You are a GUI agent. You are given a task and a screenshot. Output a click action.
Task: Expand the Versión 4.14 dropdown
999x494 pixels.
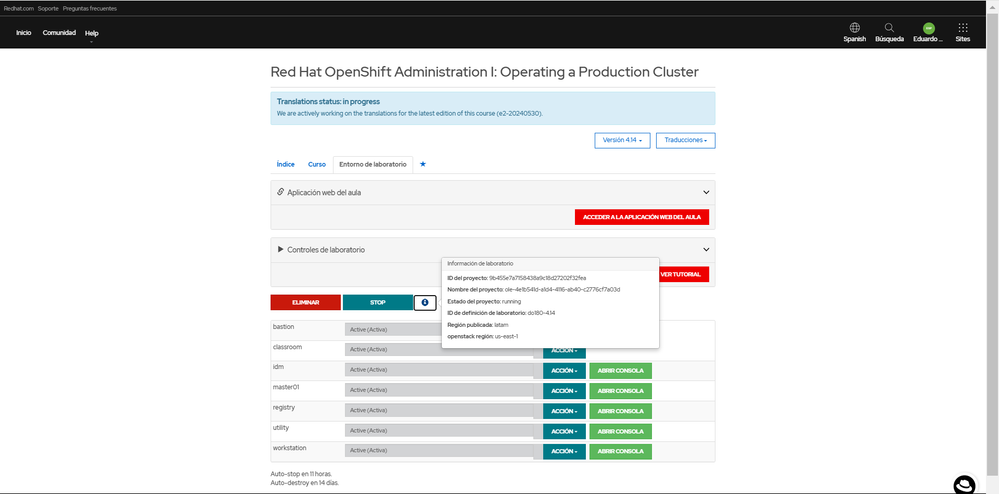click(622, 141)
